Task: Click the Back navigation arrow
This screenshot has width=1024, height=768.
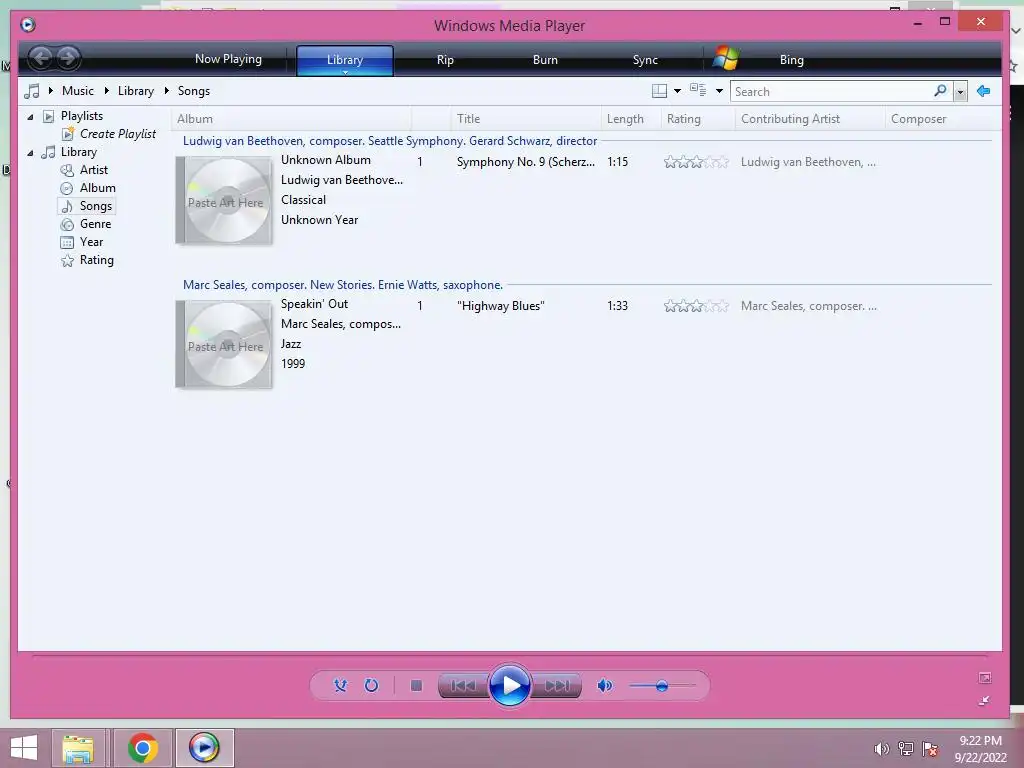Action: pos(41,58)
